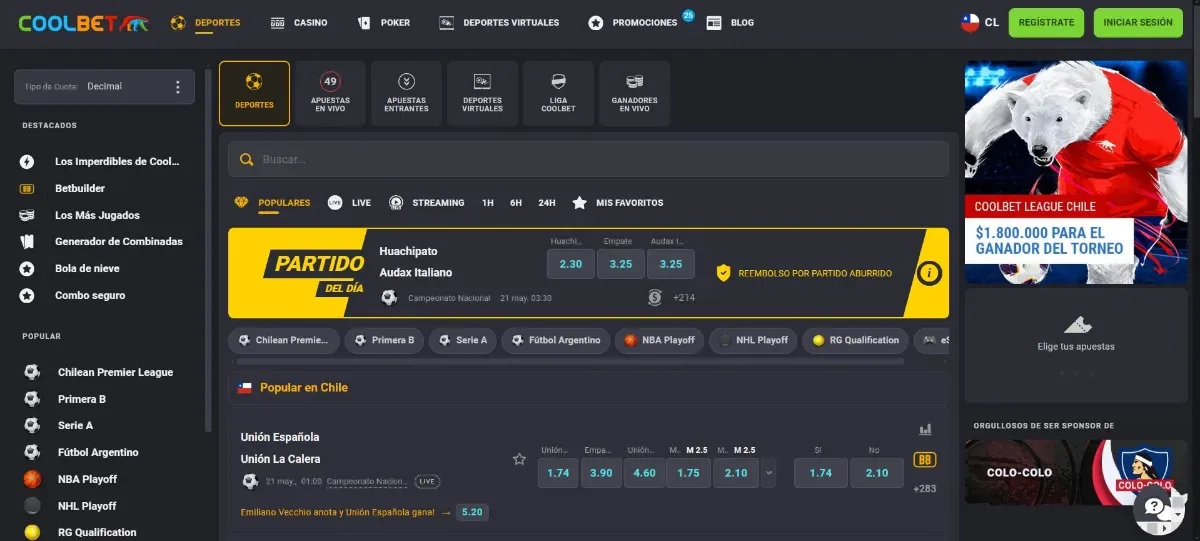This screenshot has height=541, width=1200.
Task: Click the Regístrate button
Action: [x=1046, y=22]
